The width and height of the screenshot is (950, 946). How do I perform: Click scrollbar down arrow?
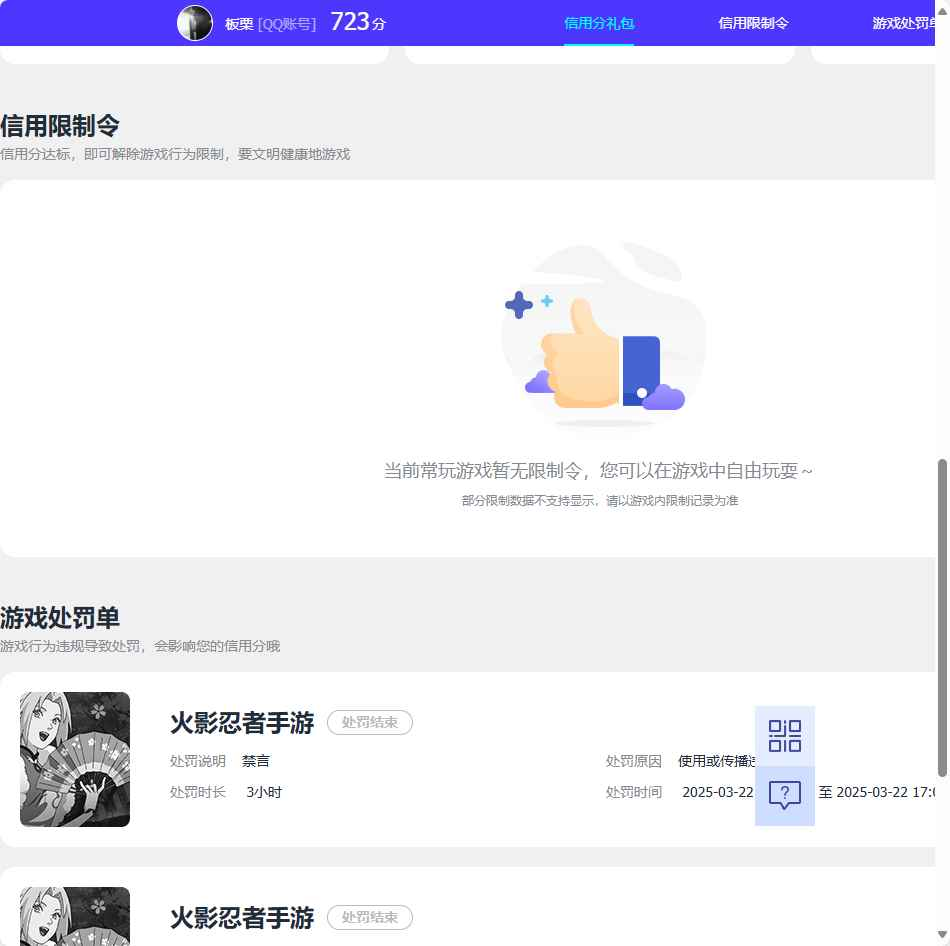click(x=942, y=934)
